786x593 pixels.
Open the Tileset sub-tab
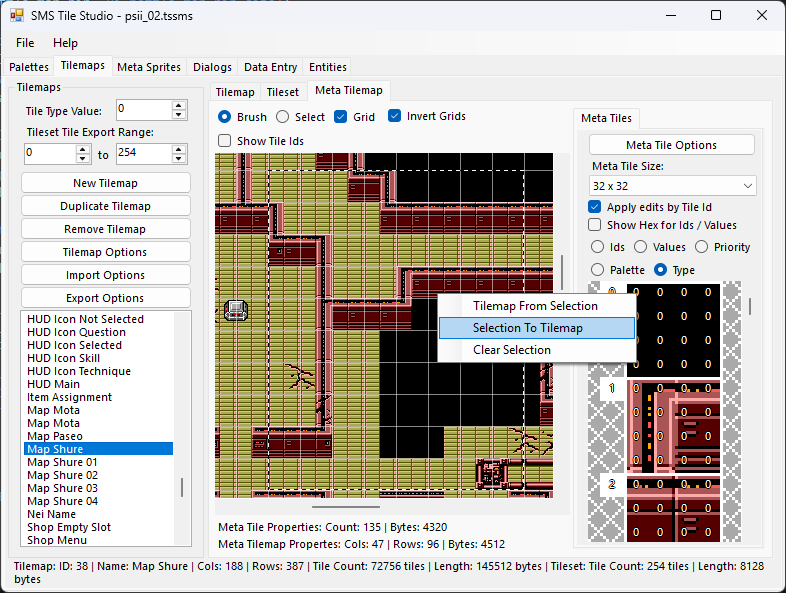pos(283,92)
